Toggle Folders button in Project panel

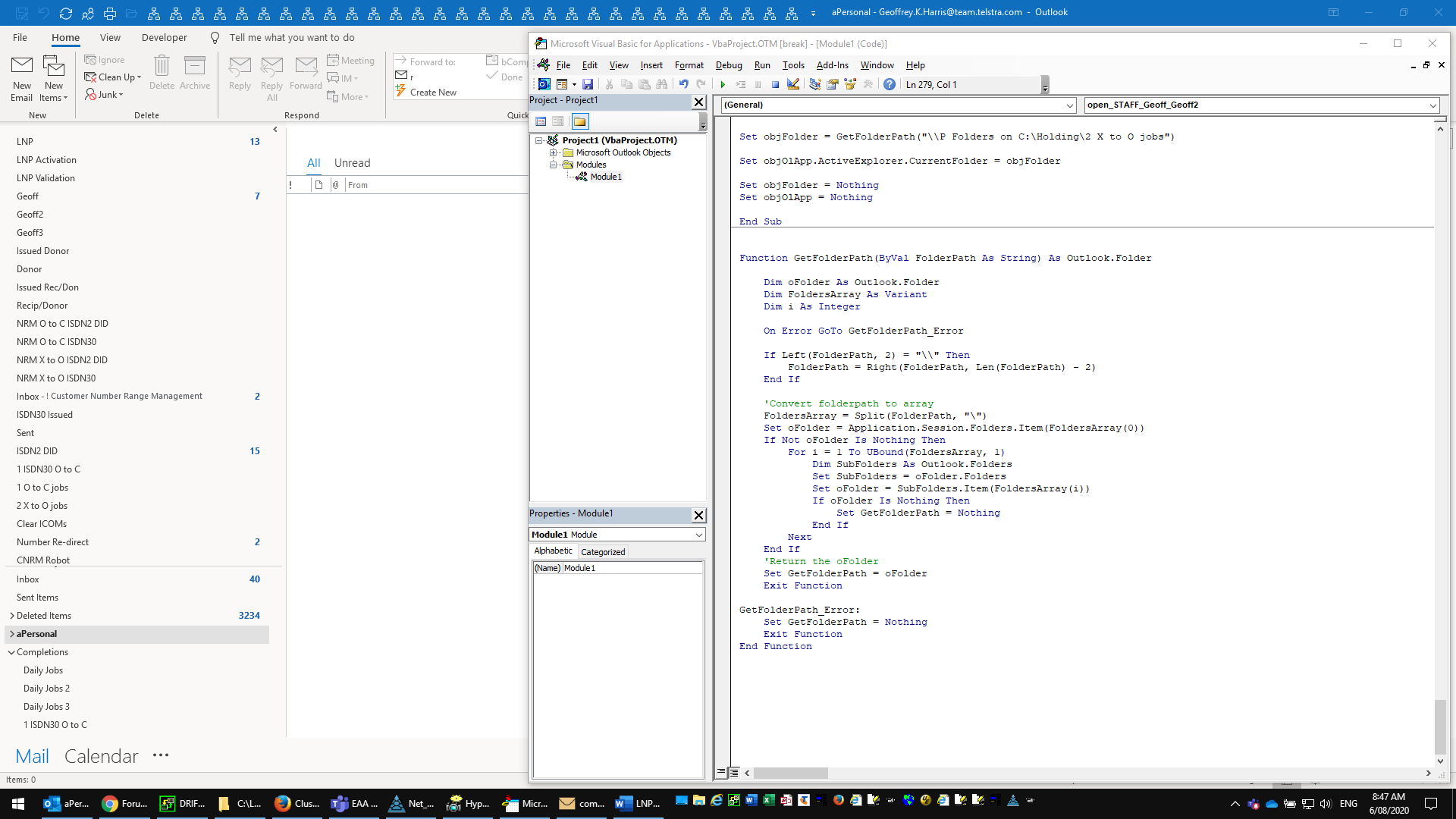click(x=580, y=121)
